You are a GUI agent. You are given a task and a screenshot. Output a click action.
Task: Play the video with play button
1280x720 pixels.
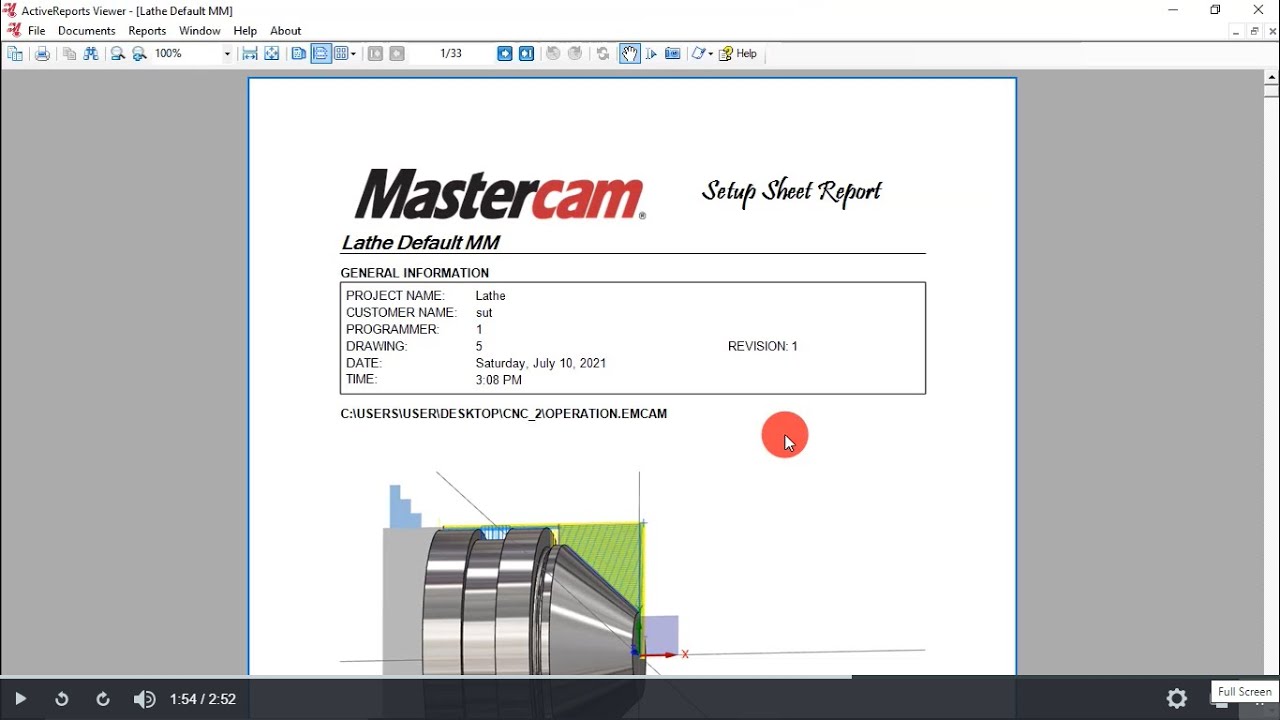click(20, 699)
